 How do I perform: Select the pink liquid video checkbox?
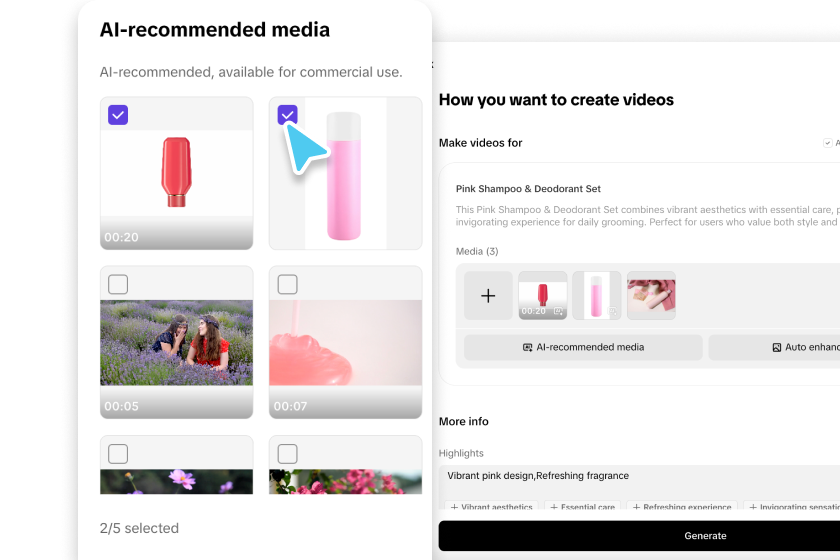pyautogui.click(x=287, y=284)
